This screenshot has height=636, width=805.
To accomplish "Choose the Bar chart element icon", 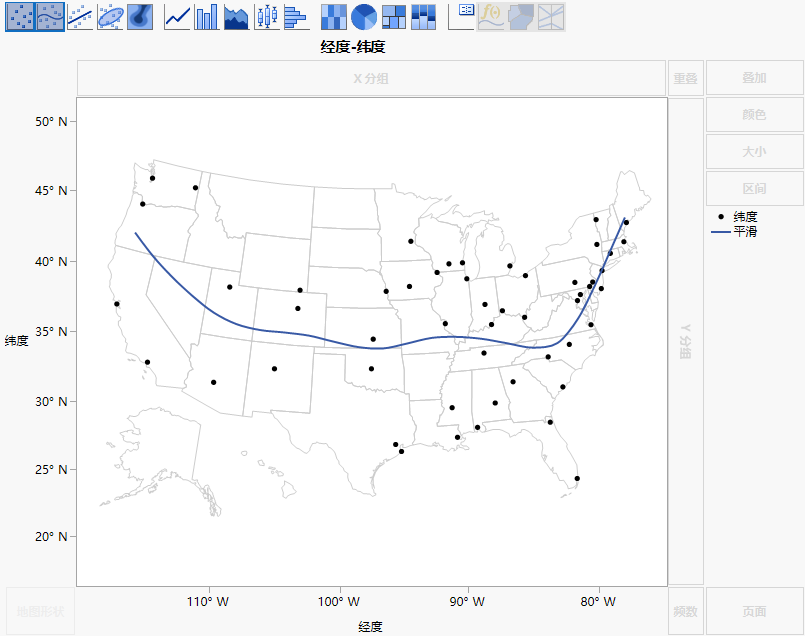I will [207, 17].
